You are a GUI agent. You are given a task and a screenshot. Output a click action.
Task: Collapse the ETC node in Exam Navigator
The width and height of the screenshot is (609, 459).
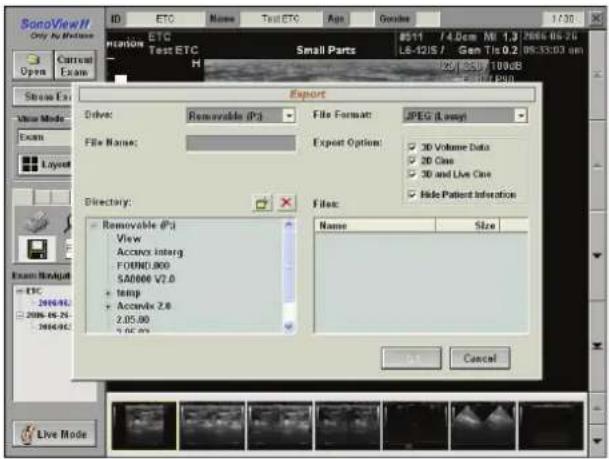(x=19, y=291)
